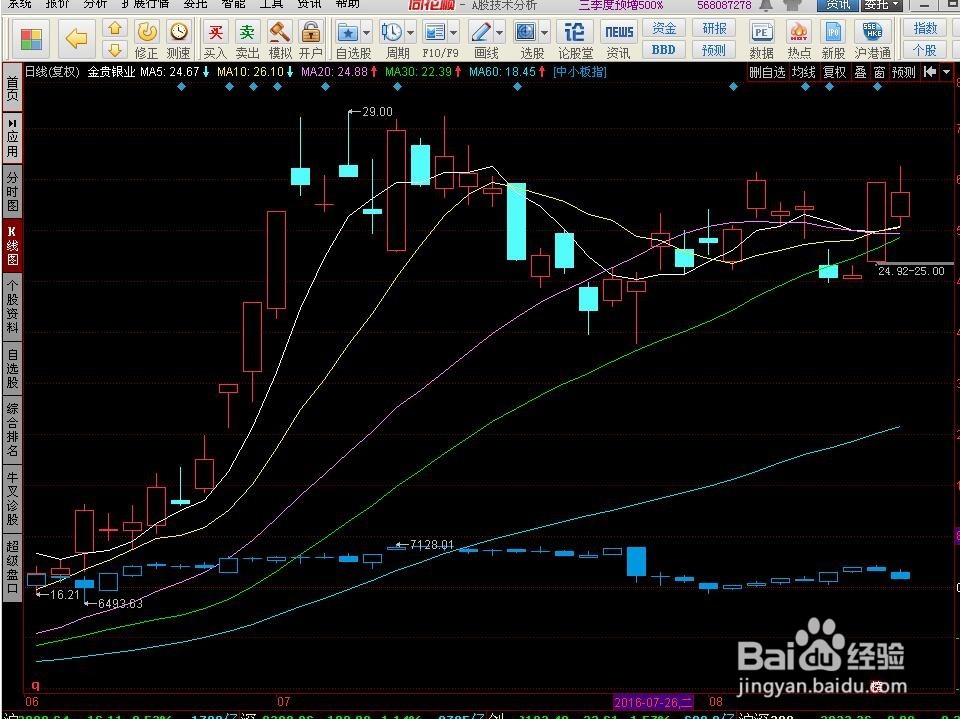The height and width of the screenshot is (719, 960).
Task: Expand the 画线 drawing dropdown arrow
Action: click(x=500, y=32)
